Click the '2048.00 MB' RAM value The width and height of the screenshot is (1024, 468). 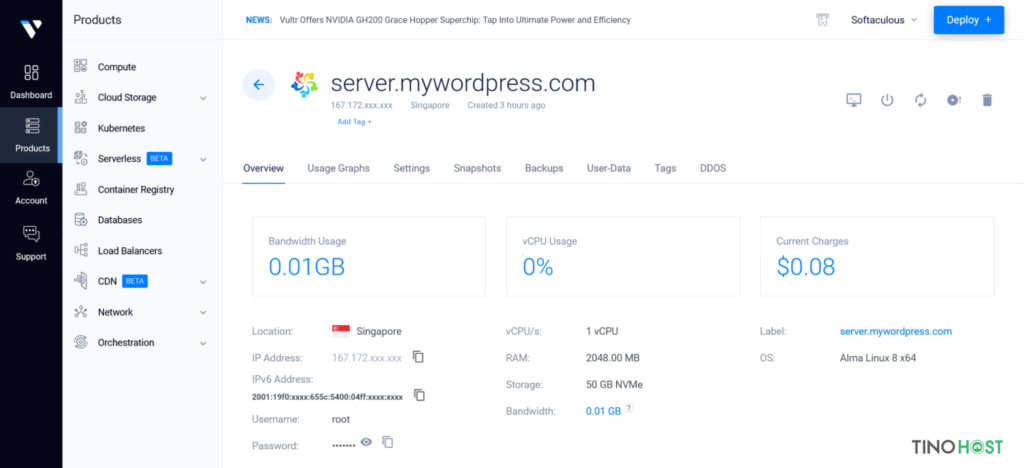pos(613,358)
